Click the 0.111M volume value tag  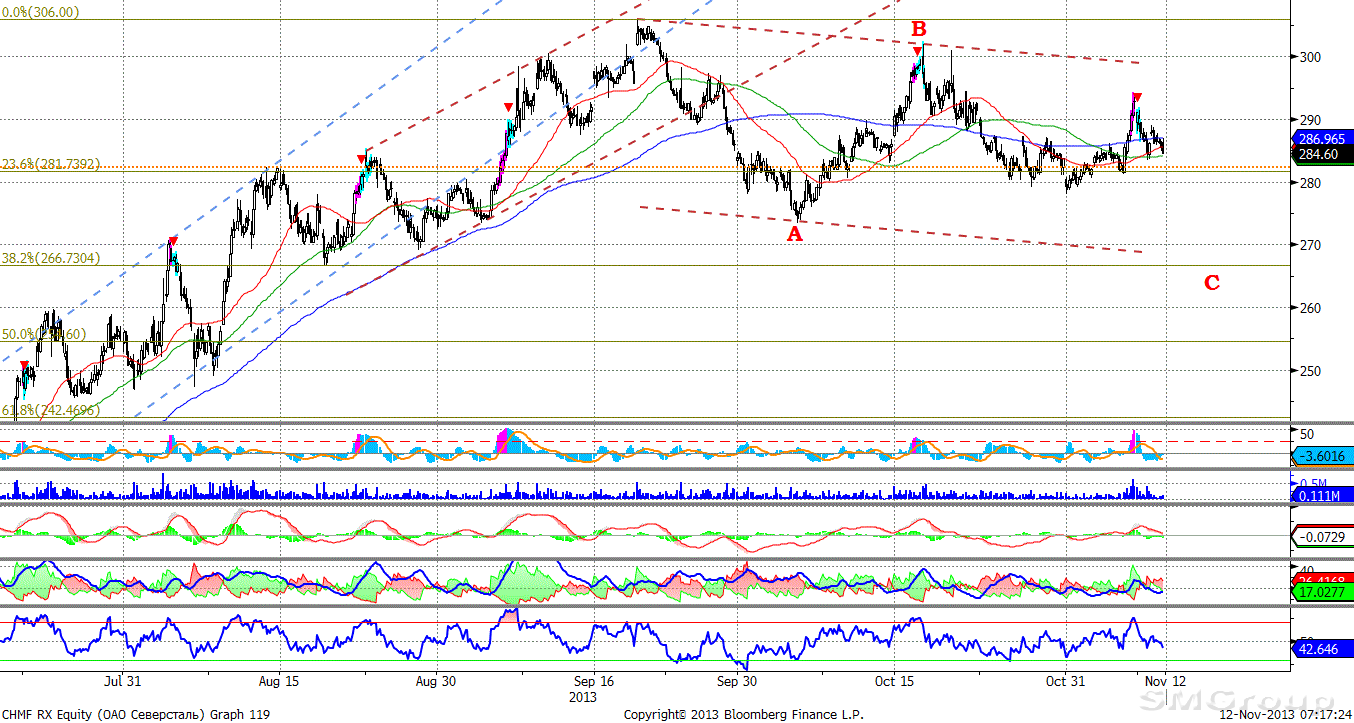1320,495
